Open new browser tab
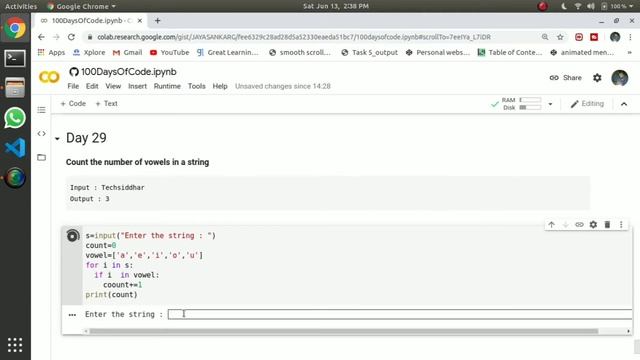 158,20
